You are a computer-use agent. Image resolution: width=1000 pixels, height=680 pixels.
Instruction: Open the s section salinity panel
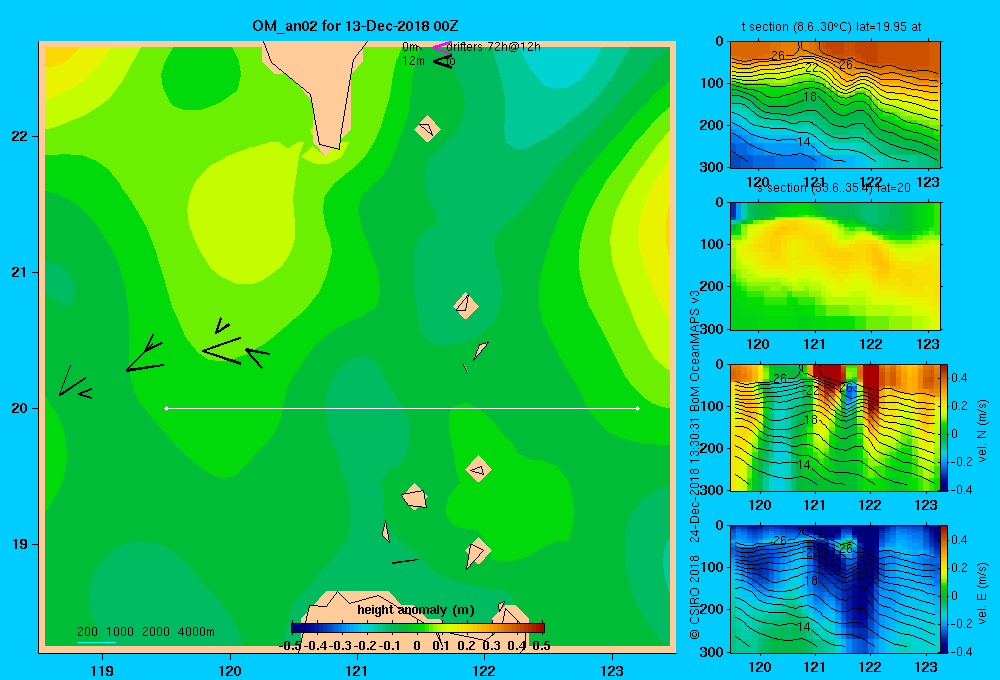pyautogui.click(x=835, y=266)
